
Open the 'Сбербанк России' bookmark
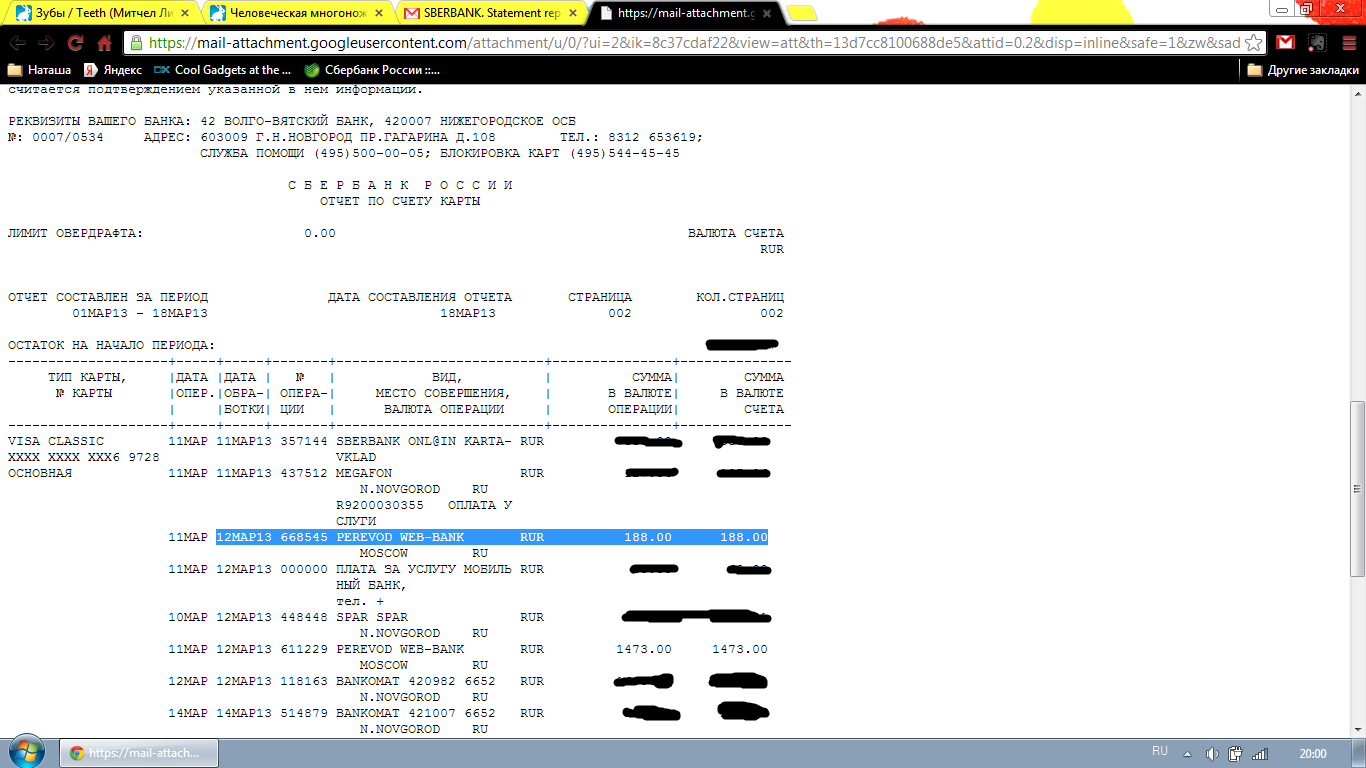(x=371, y=70)
